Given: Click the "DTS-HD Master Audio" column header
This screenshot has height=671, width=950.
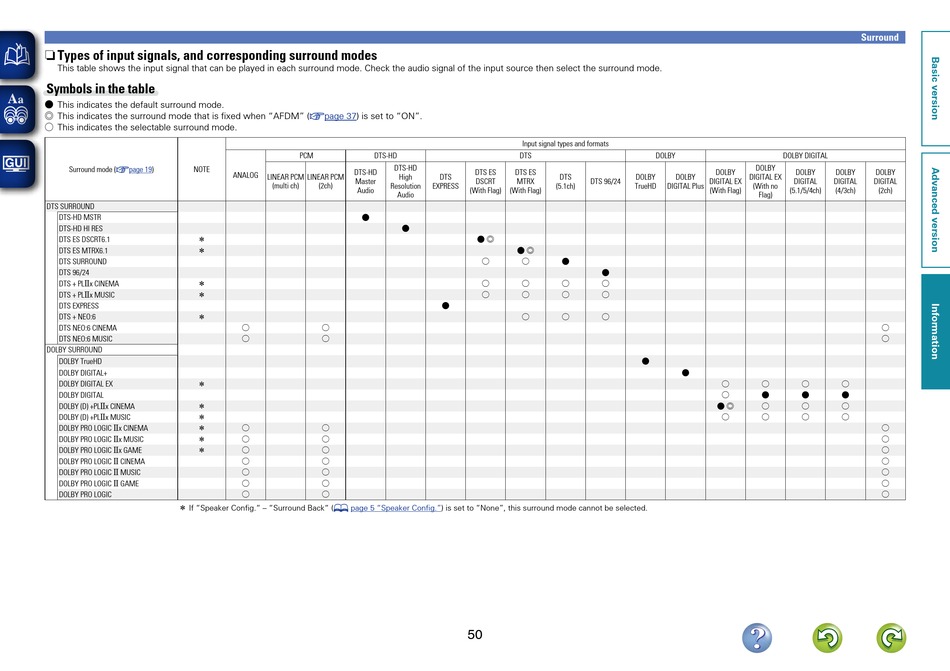Looking at the screenshot, I should [x=365, y=181].
